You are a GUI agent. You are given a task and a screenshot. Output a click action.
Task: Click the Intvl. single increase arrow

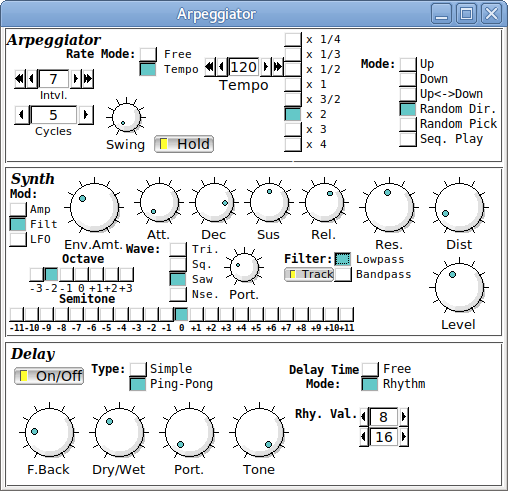coord(76,79)
